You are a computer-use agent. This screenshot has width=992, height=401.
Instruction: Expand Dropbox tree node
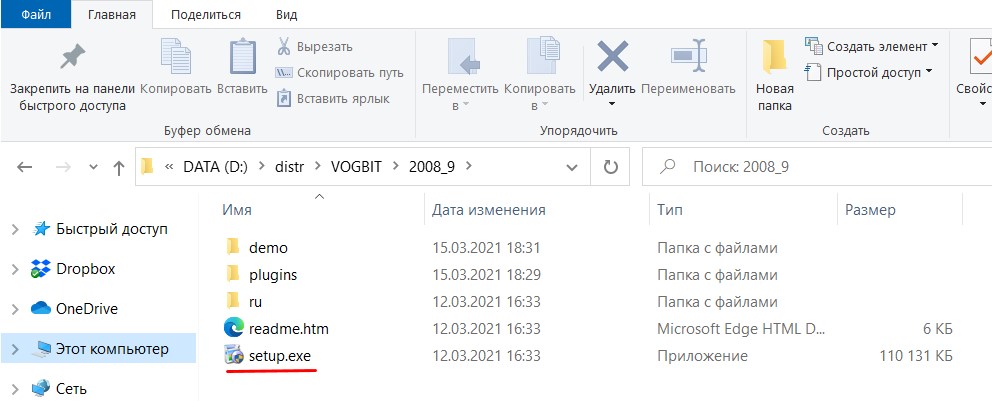click(x=15, y=269)
